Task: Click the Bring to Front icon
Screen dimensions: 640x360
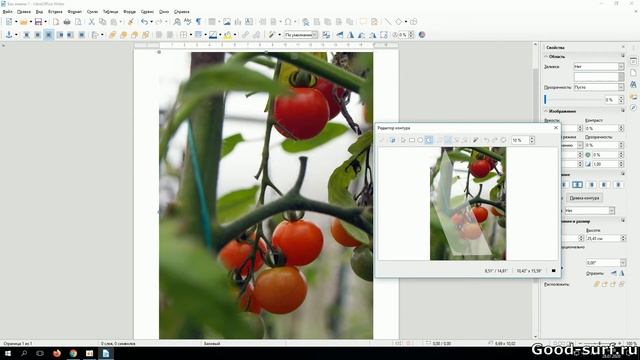Action: pos(112,35)
